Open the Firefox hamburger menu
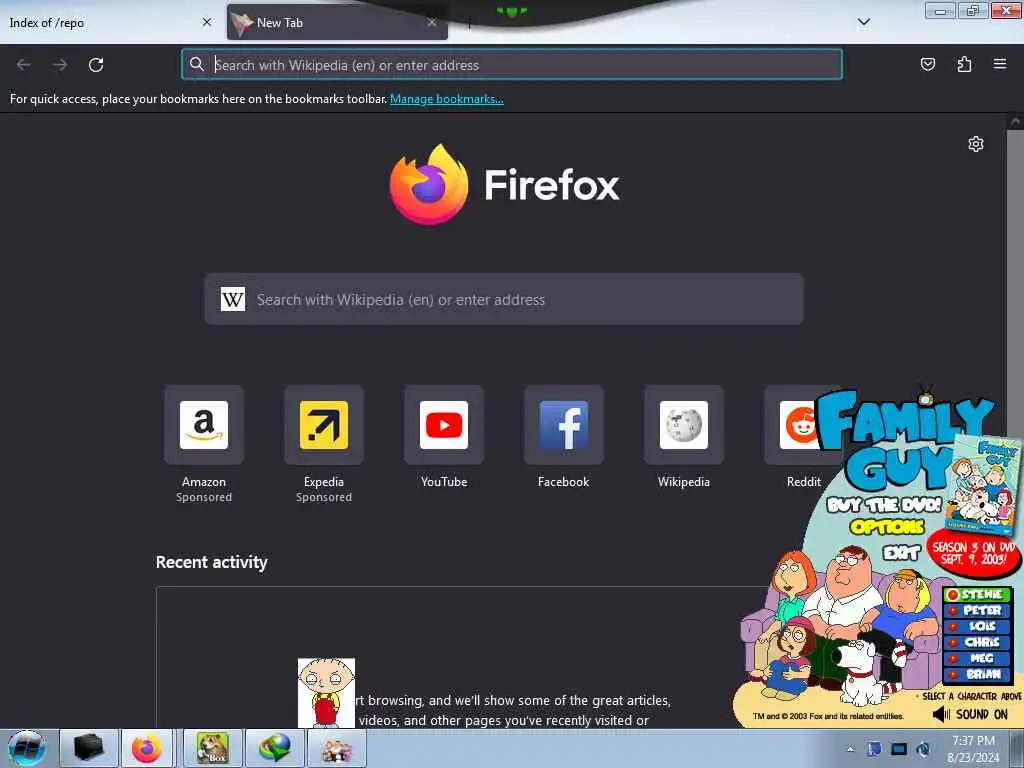Image resolution: width=1024 pixels, height=768 pixels. (999, 64)
